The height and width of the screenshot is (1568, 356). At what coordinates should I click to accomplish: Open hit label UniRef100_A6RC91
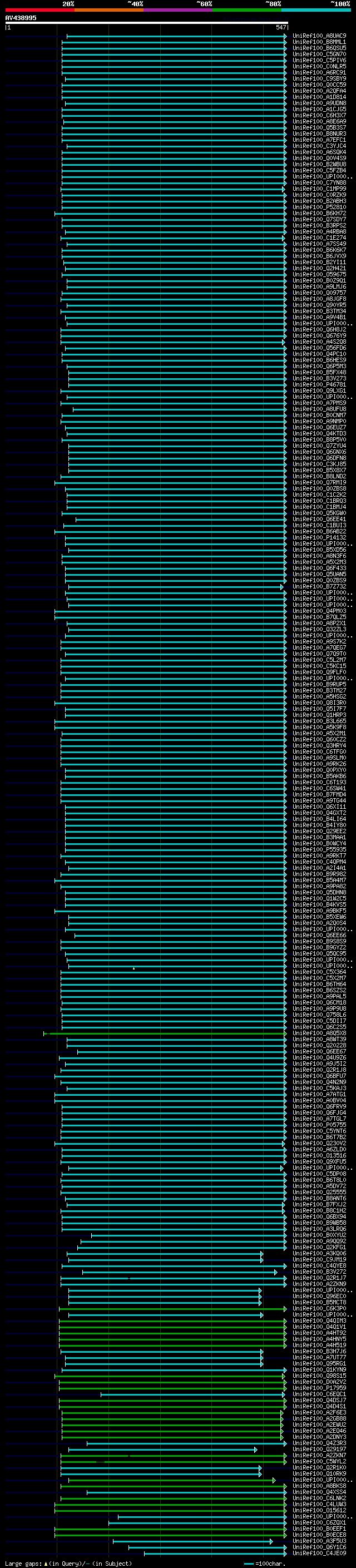point(319,72)
